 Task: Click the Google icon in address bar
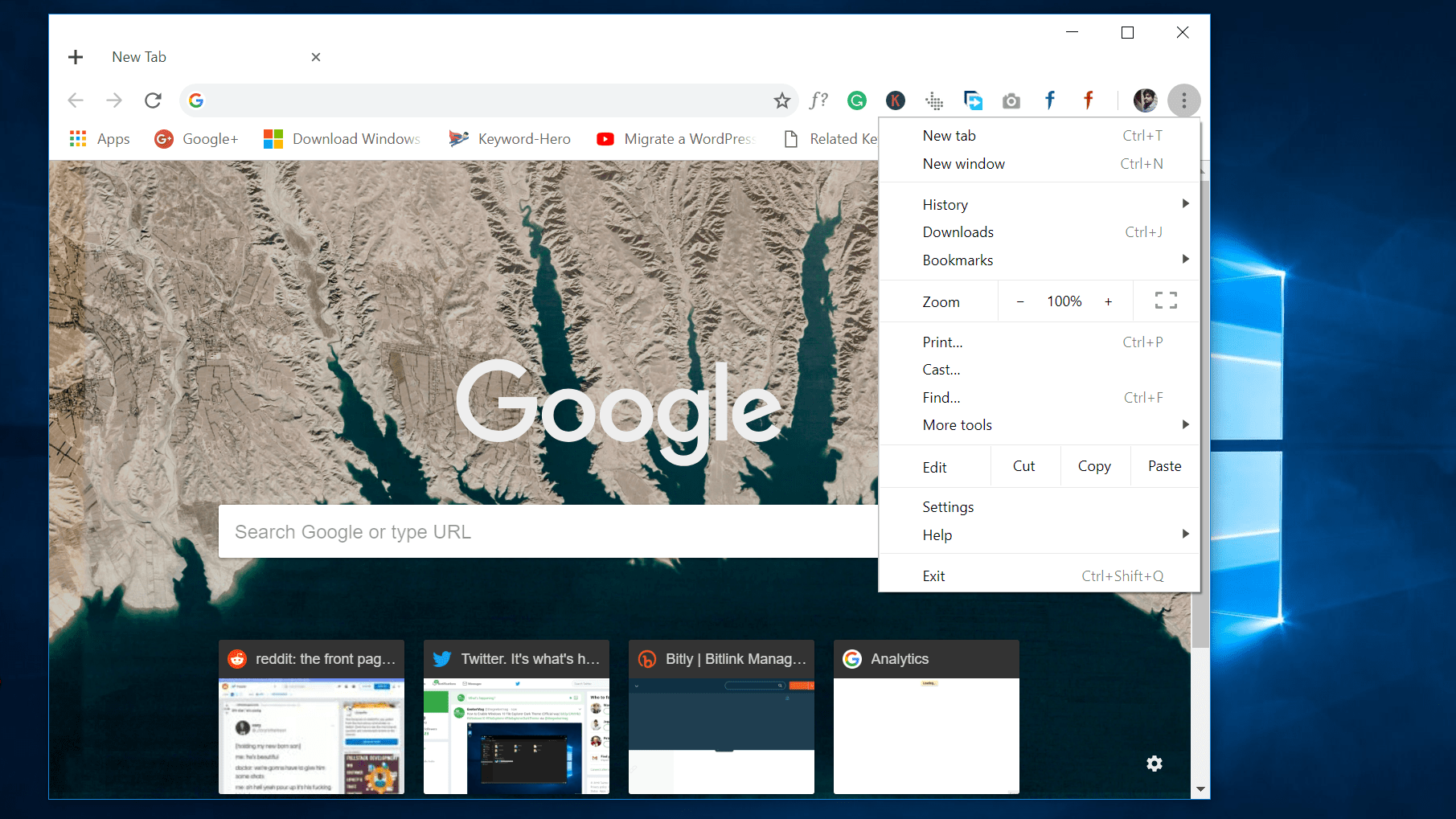coord(196,100)
